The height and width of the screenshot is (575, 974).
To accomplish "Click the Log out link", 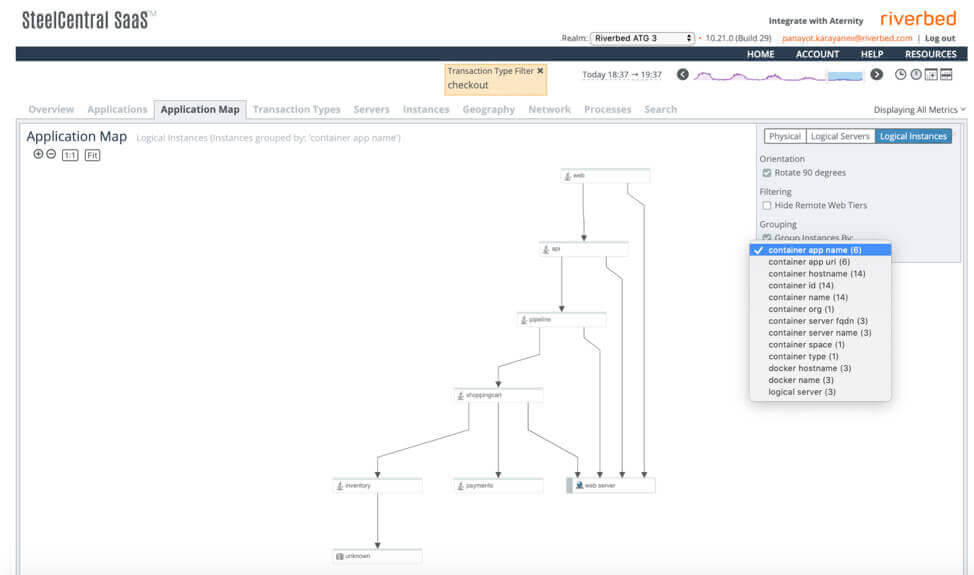I will [x=940, y=38].
